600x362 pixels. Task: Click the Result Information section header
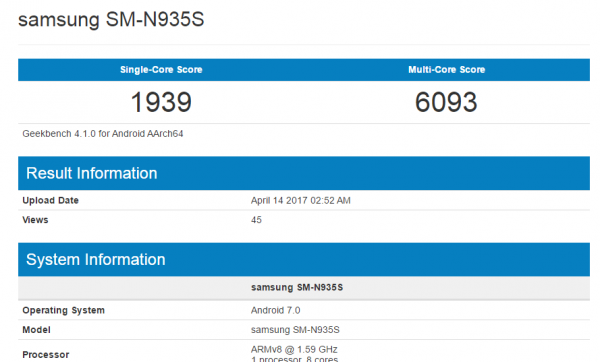coord(304,173)
